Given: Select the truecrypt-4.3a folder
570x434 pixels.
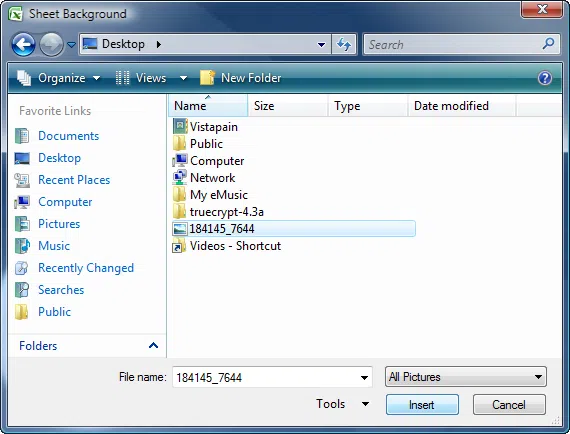Looking at the screenshot, I should point(218,212).
